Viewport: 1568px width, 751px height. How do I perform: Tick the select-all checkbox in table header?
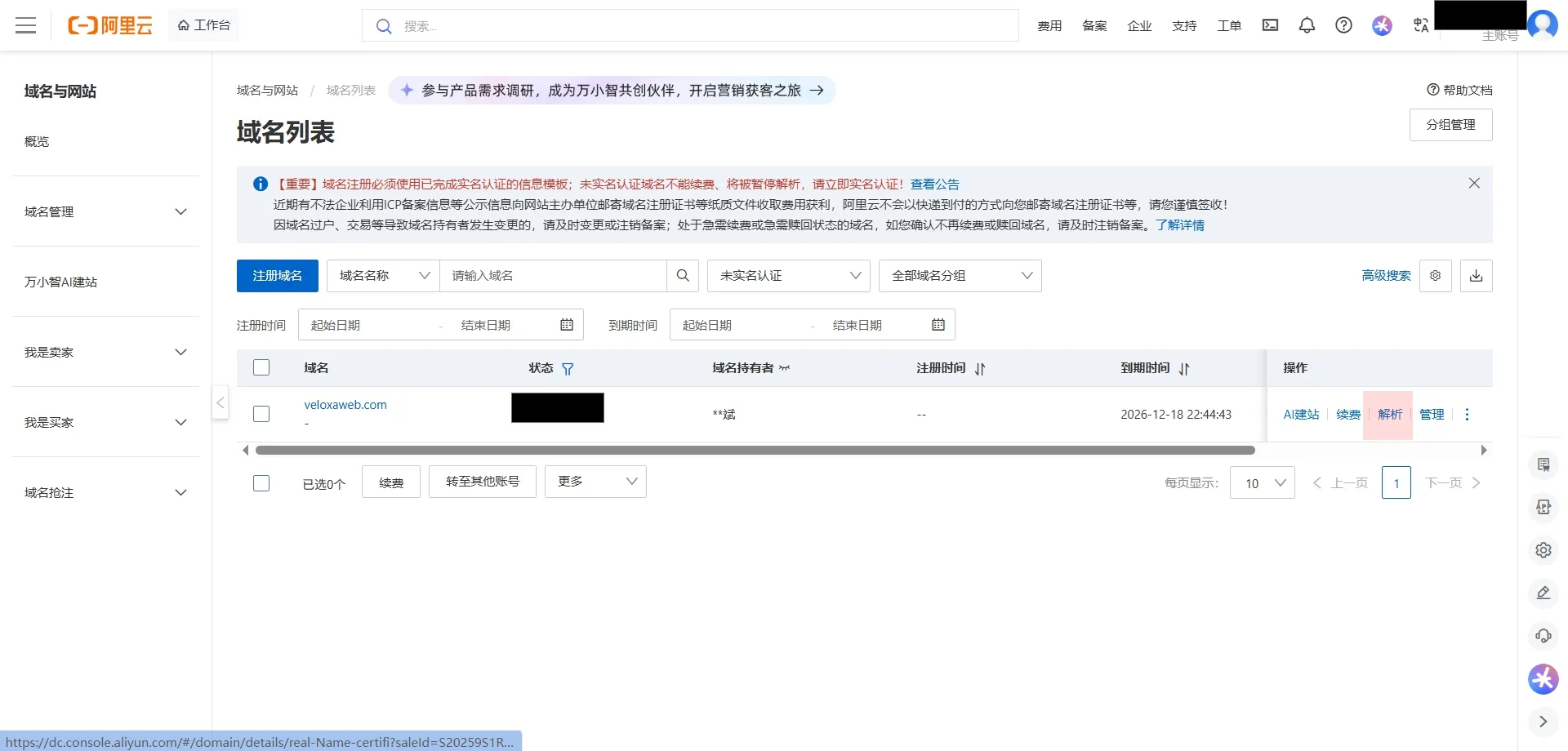tap(261, 368)
